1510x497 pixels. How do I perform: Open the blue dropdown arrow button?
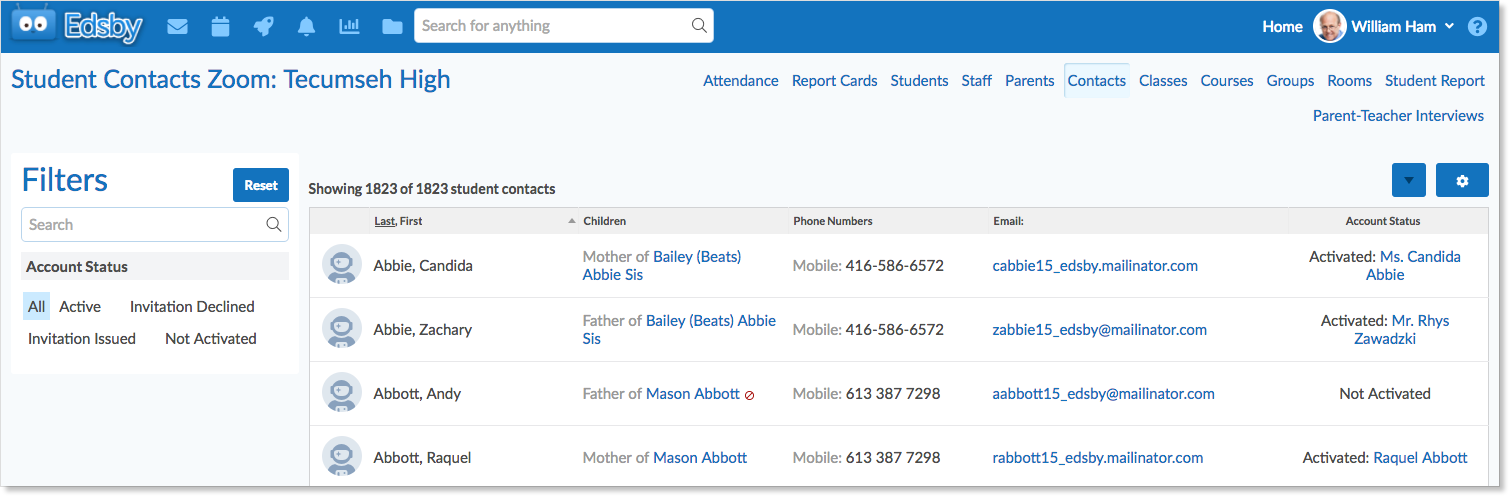point(1408,181)
